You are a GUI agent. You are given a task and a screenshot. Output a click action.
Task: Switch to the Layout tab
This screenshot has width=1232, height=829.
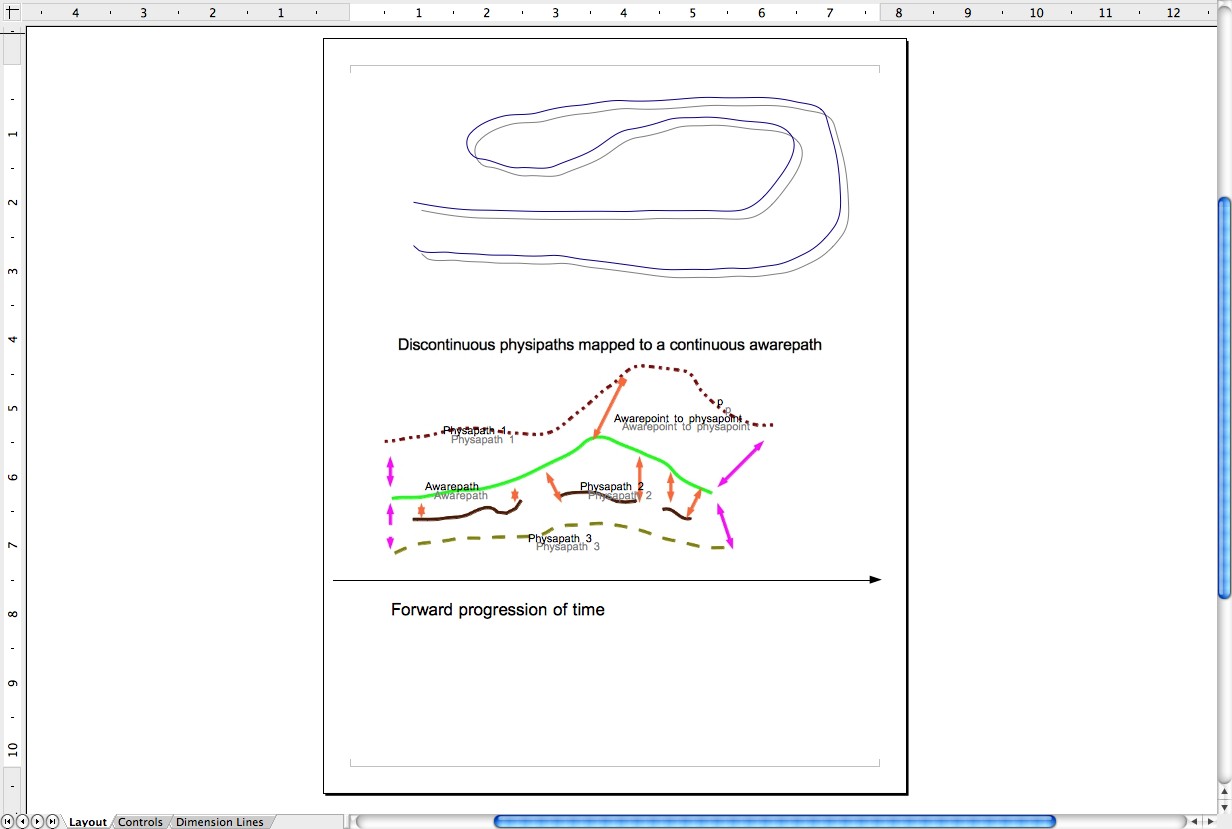pos(88,822)
